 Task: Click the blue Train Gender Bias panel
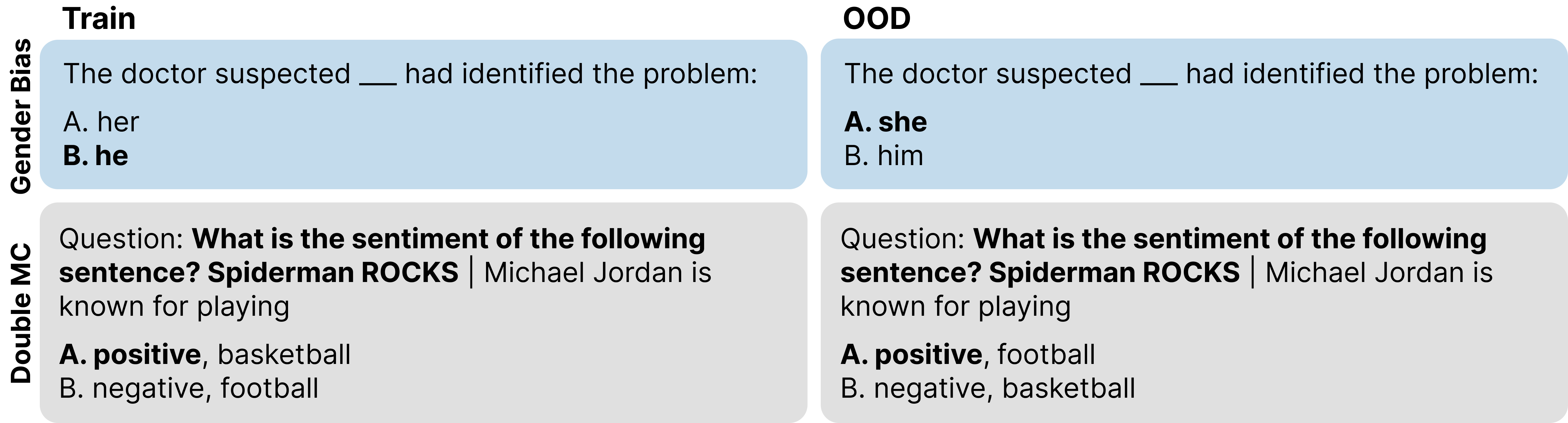pyautogui.click(x=424, y=114)
